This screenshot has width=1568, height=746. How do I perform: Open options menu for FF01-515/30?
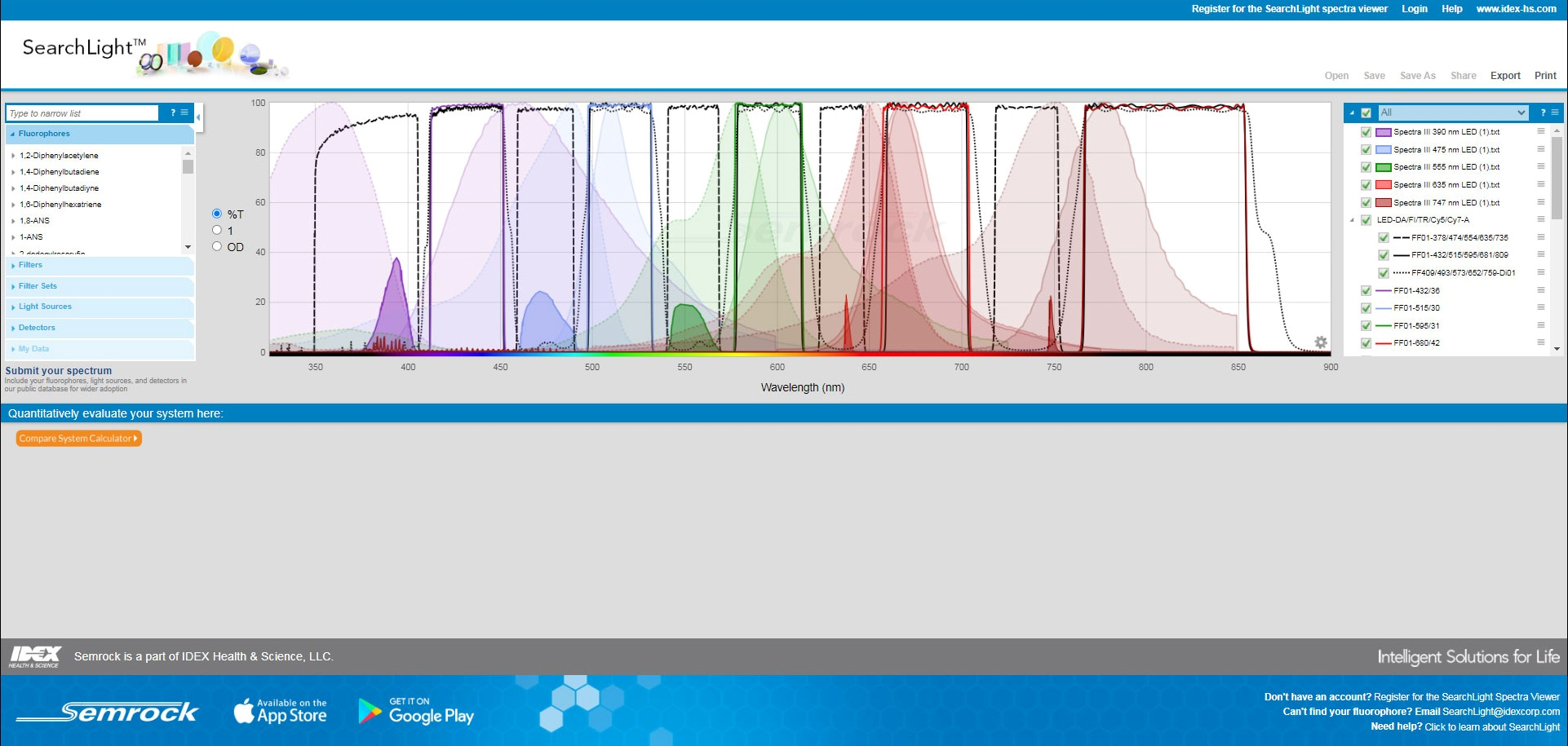click(1541, 307)
